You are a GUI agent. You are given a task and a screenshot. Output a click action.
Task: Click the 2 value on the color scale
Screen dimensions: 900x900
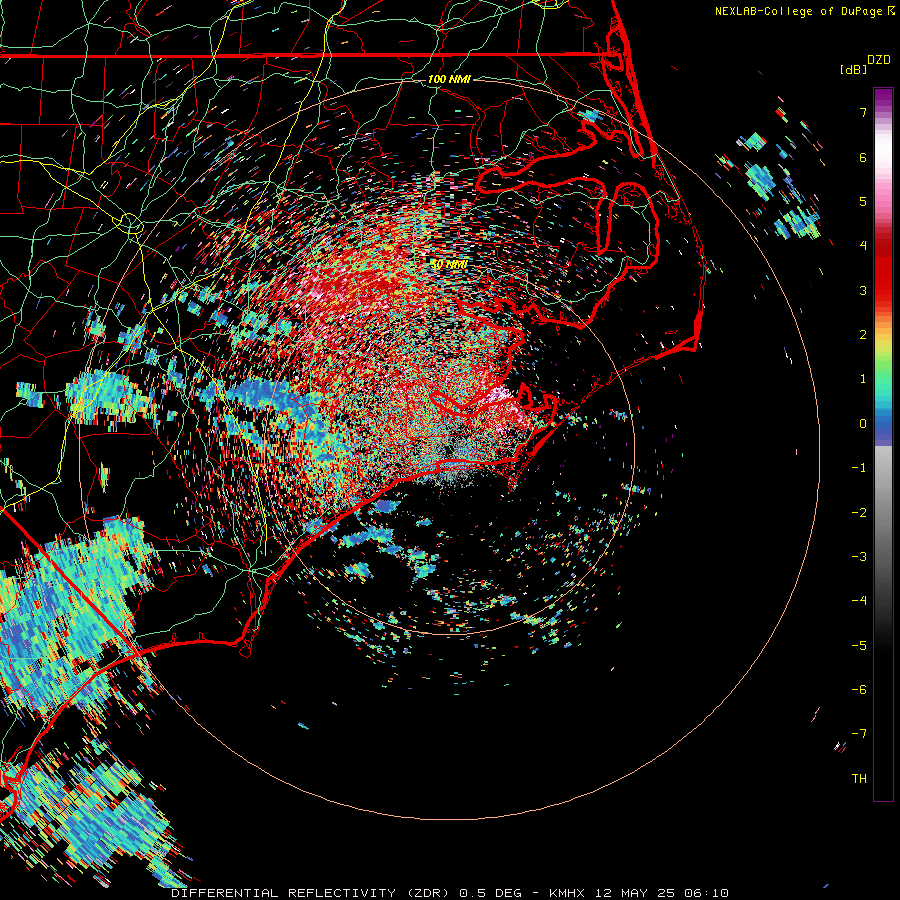click(x=863, y=335)
